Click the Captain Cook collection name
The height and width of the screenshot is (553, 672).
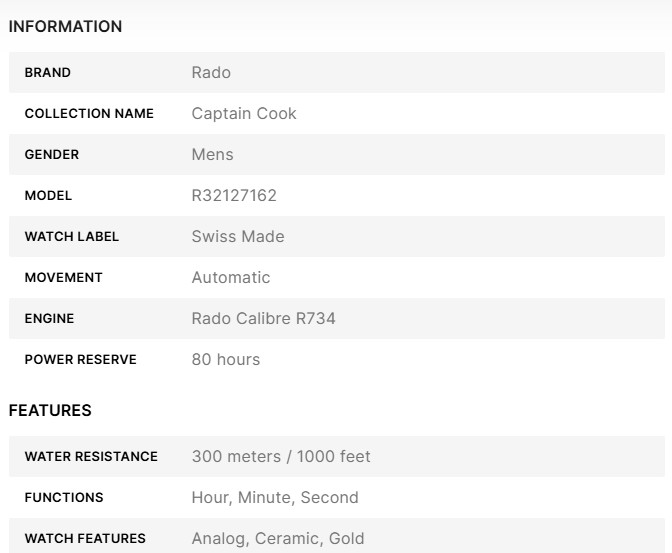[244, 114]
